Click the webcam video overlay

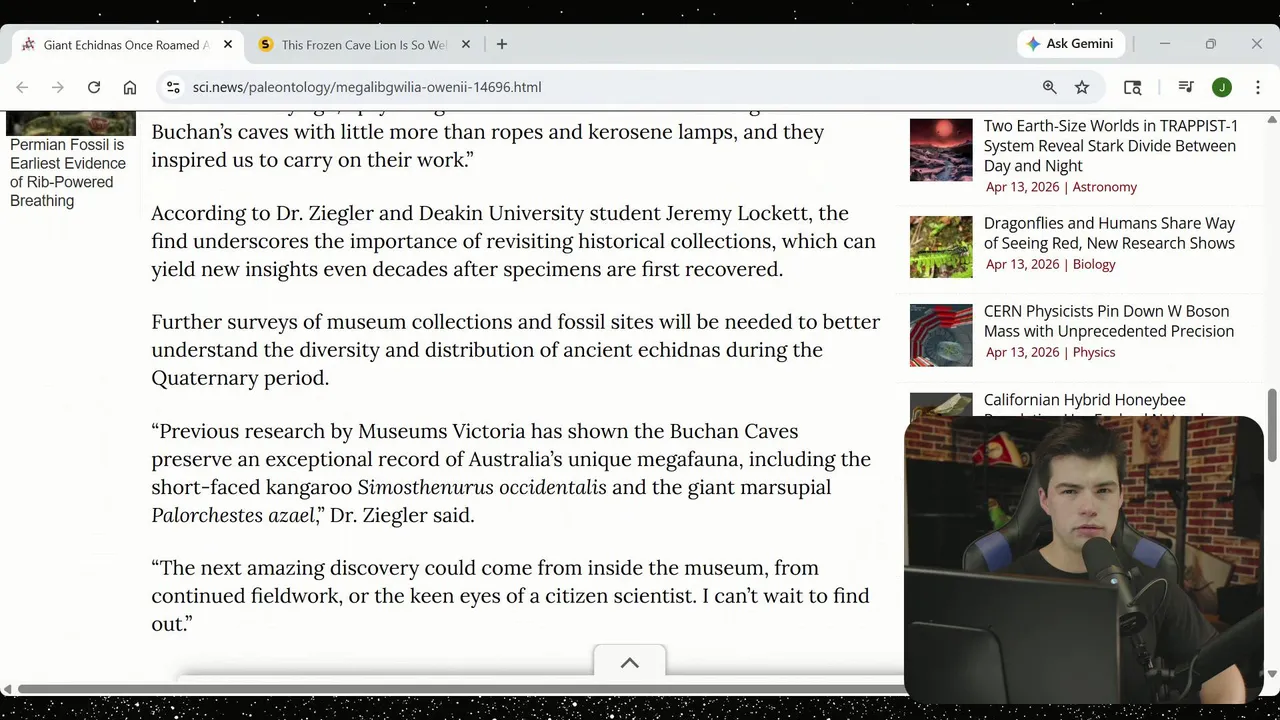coord(1084,560)
